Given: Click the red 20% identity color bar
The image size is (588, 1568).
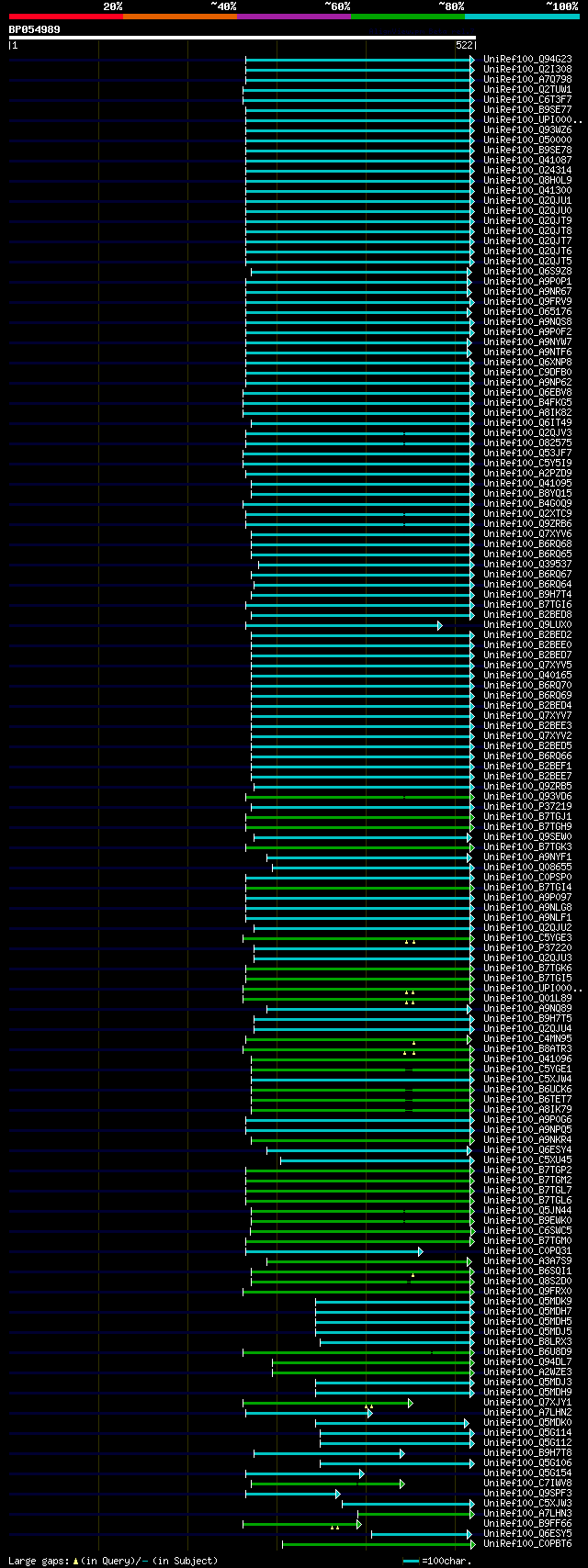Looking at the screenshot, I should [x=66, y=16].
